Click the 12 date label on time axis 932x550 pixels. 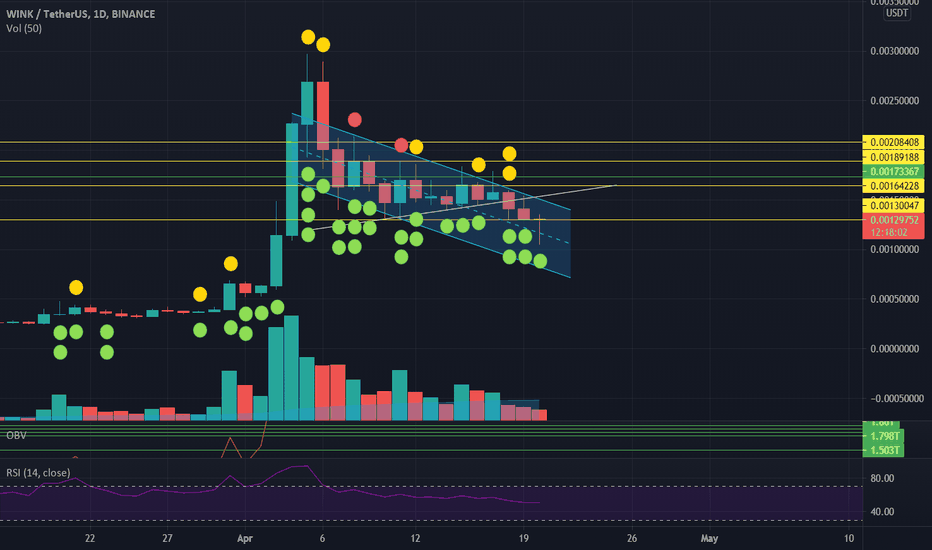415,538
